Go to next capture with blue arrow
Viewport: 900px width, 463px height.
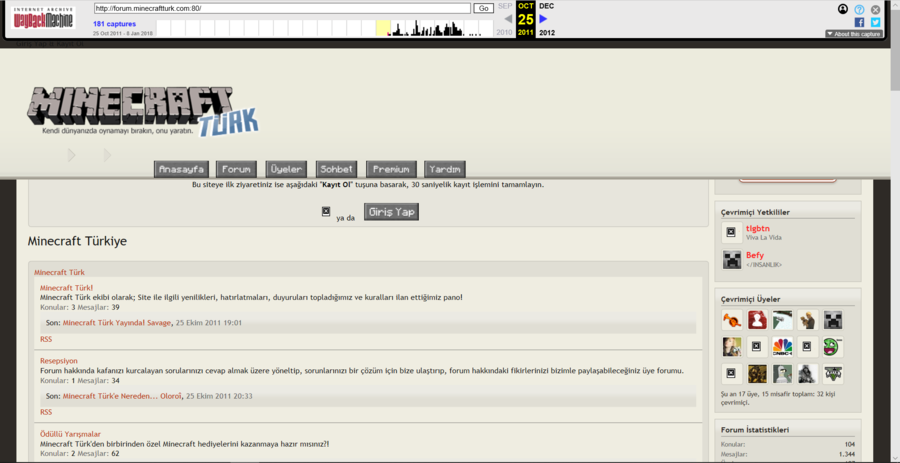click(x=543, y=19)
